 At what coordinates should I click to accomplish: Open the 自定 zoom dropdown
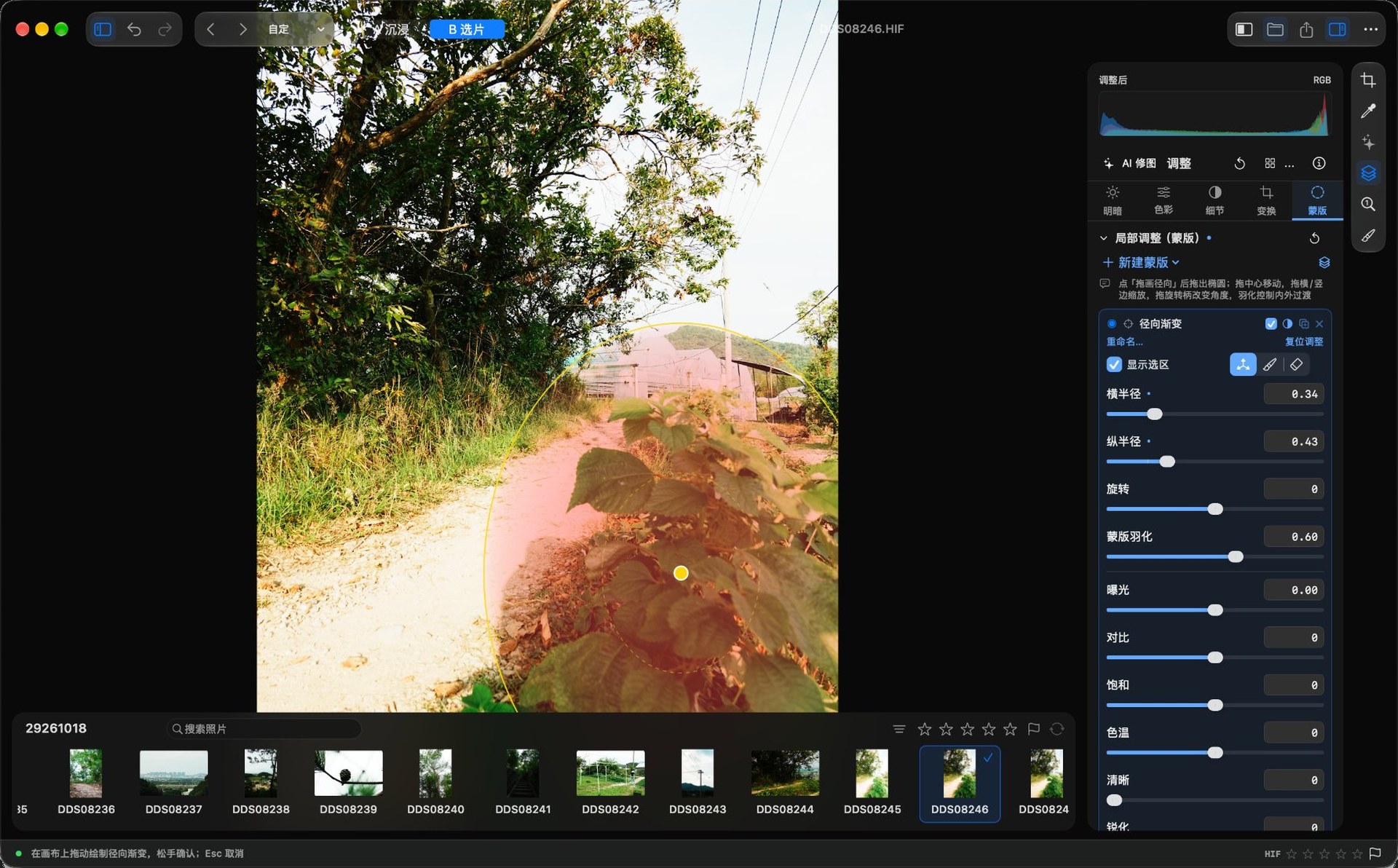pyautogui.click(x=296, y=29)
